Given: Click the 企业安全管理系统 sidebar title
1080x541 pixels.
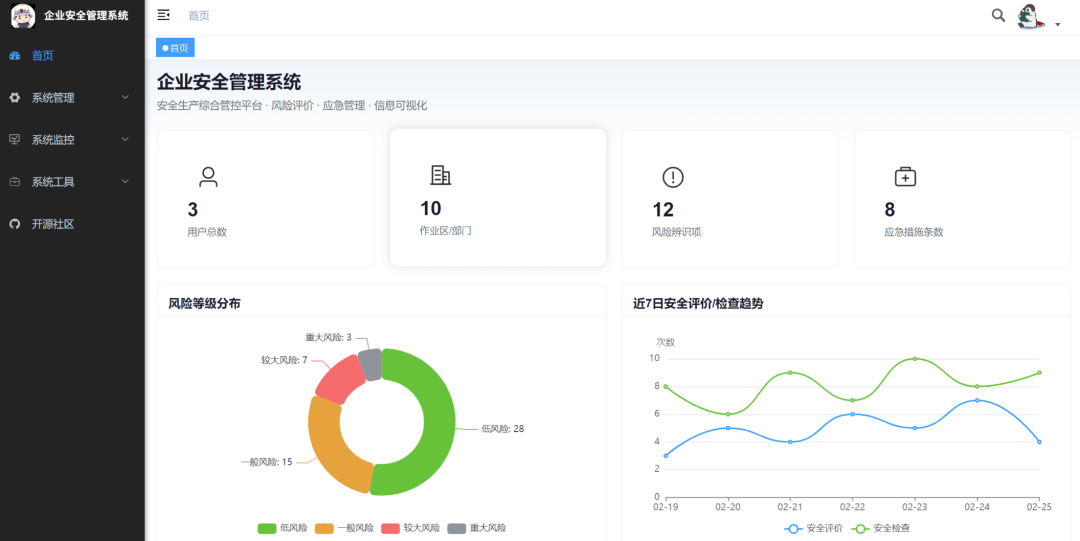Looking at the screenshot, I should pos(86,15).
